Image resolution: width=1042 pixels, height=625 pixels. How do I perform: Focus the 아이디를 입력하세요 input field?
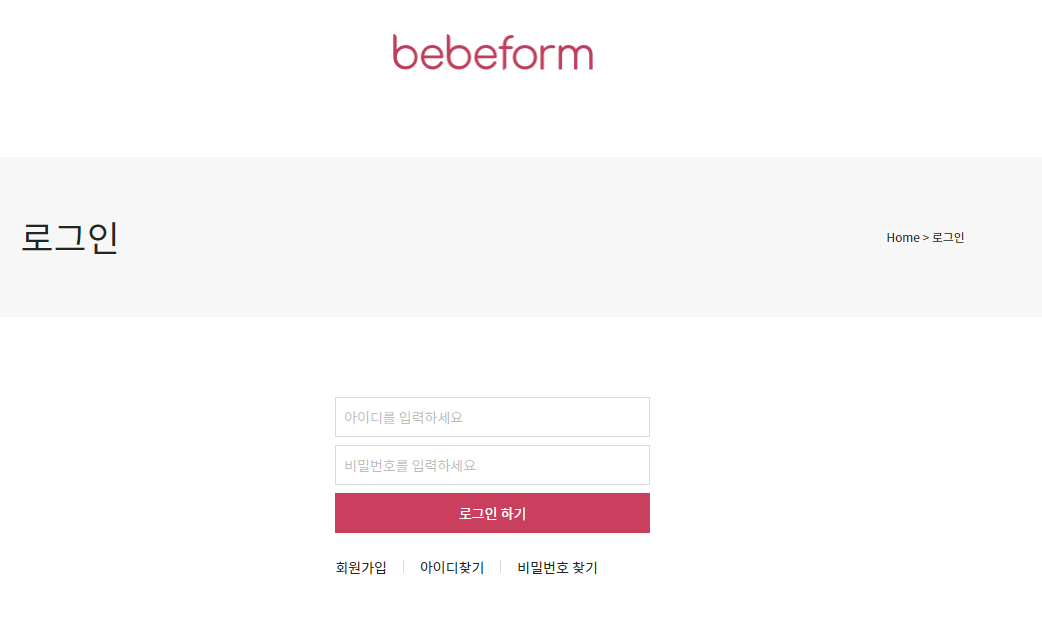click(x=492, y=416)
